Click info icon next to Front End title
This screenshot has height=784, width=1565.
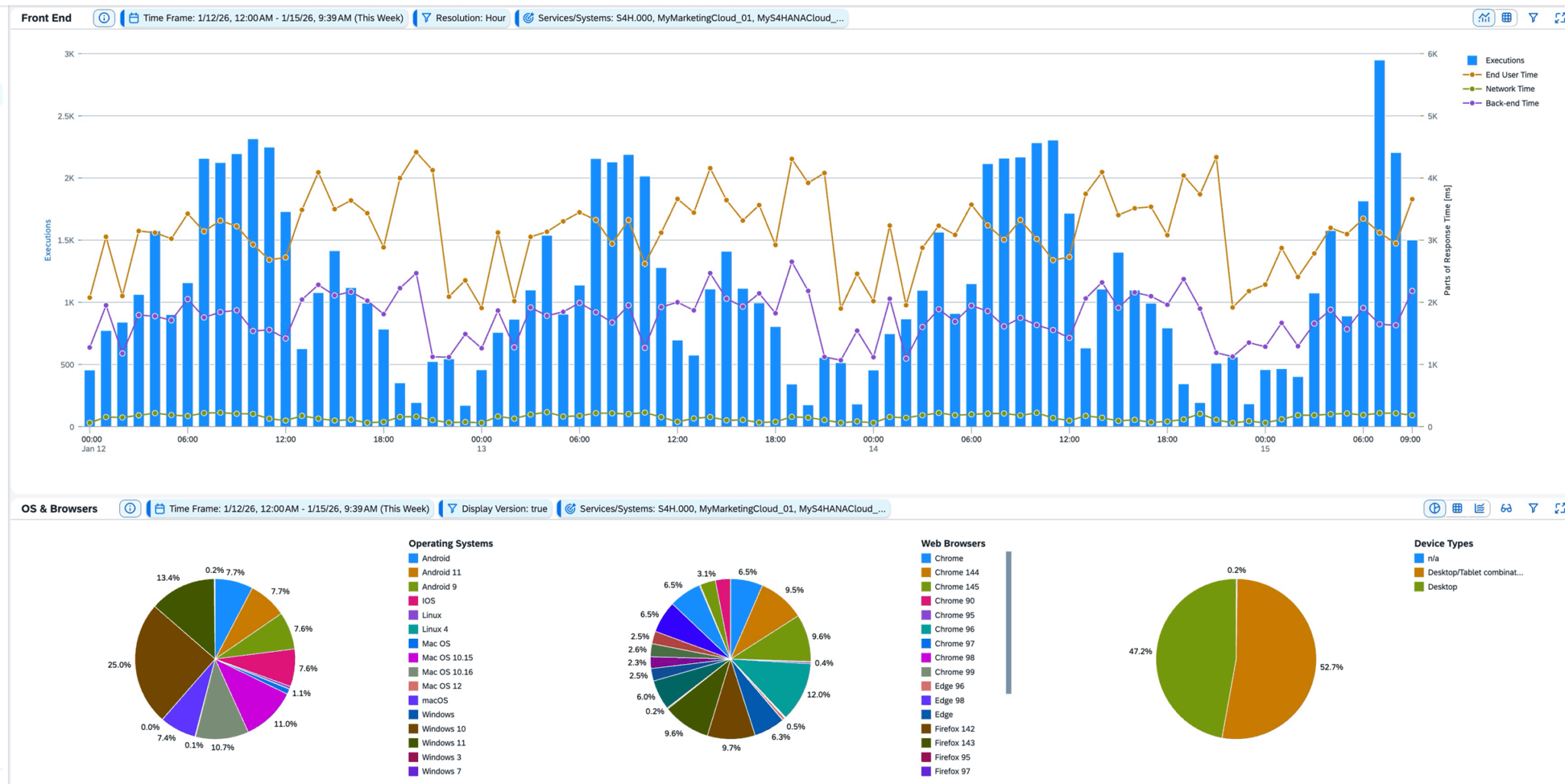(x=104, y=18)
